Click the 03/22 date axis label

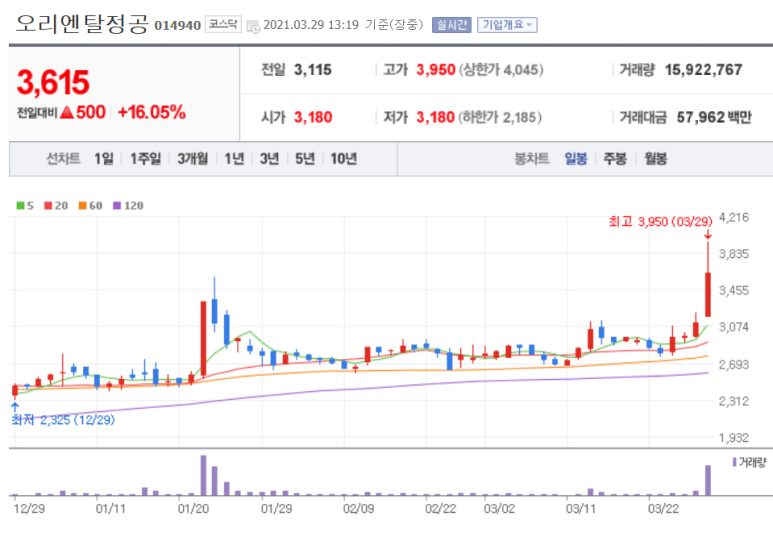tap(663, 509)
